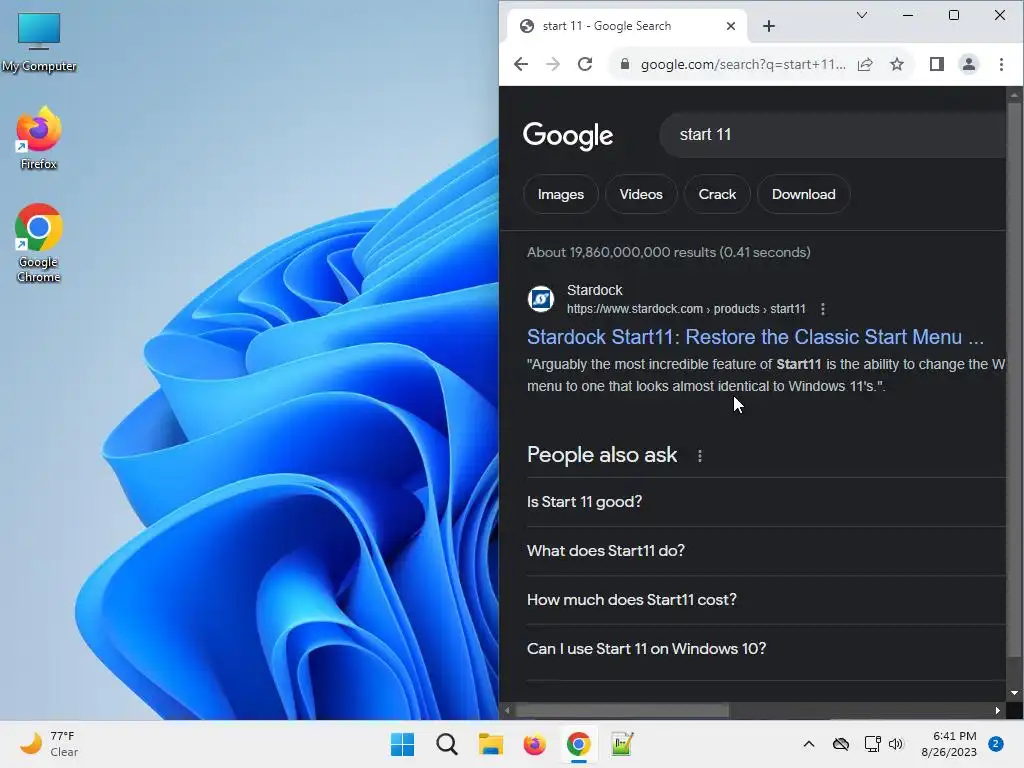Click the address bar URL
1024x768 pixels.
tap(743, 64)
